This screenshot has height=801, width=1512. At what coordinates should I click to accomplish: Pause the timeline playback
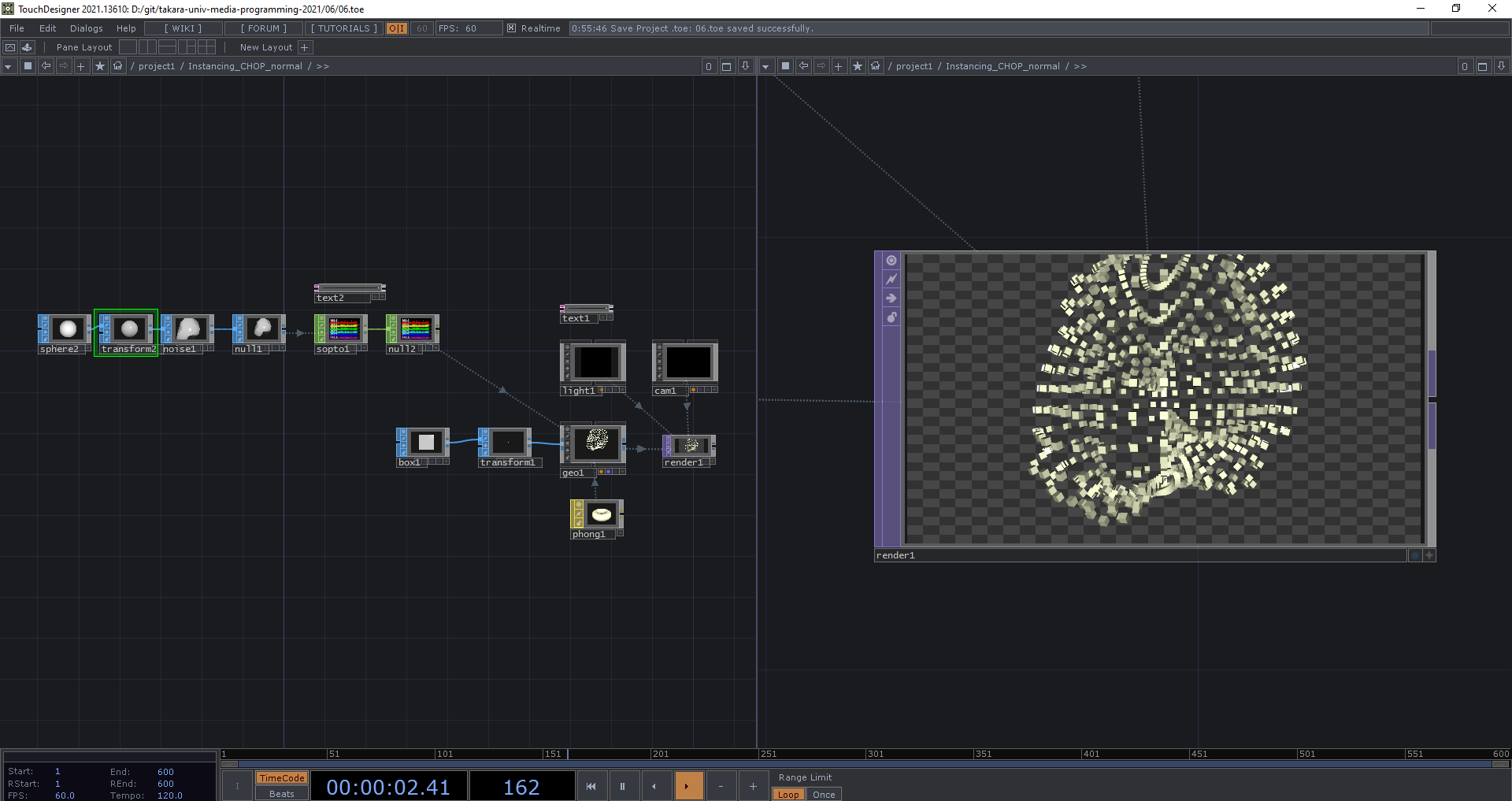tap(622, 786)
